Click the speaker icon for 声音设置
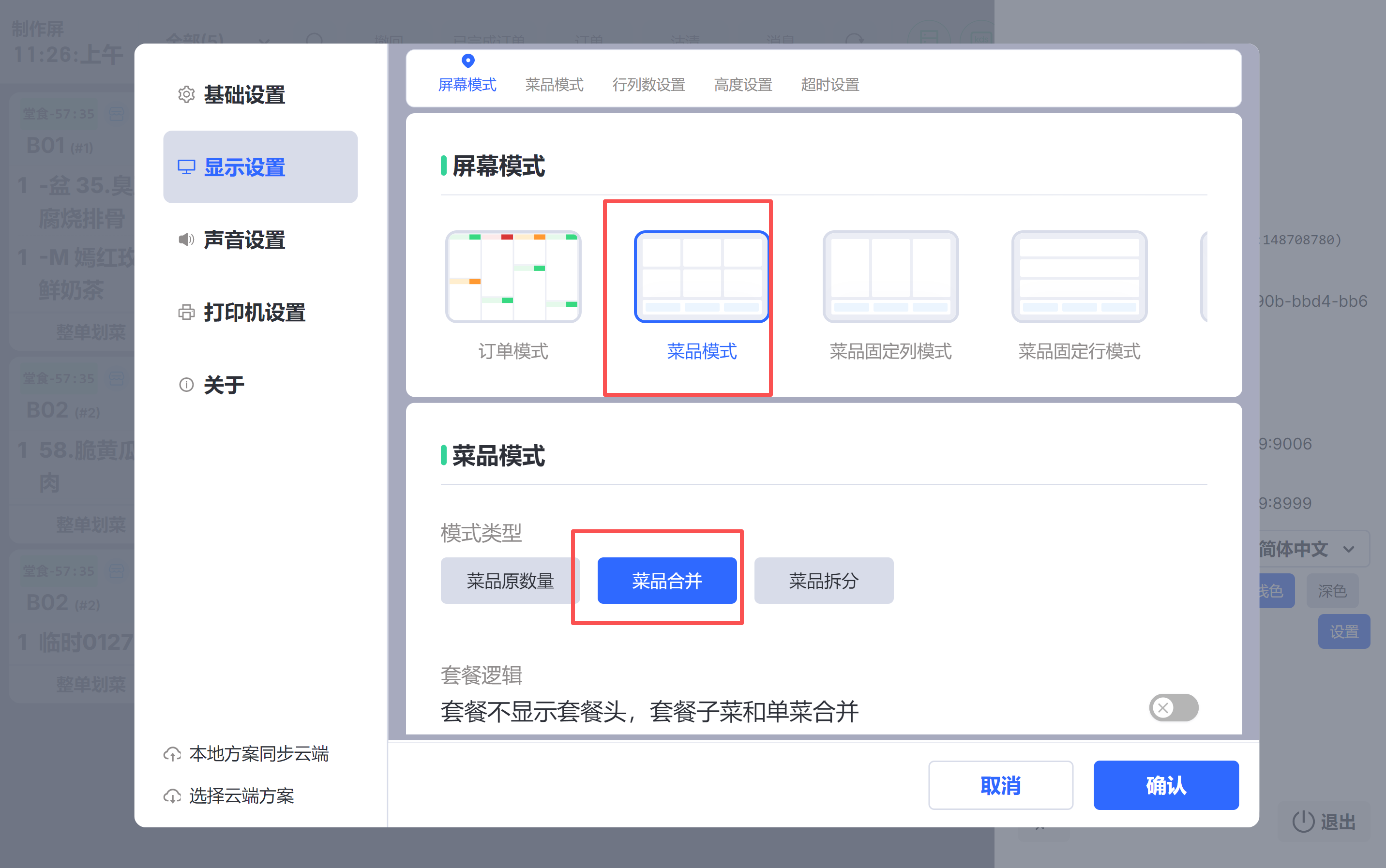 point(186,239)
